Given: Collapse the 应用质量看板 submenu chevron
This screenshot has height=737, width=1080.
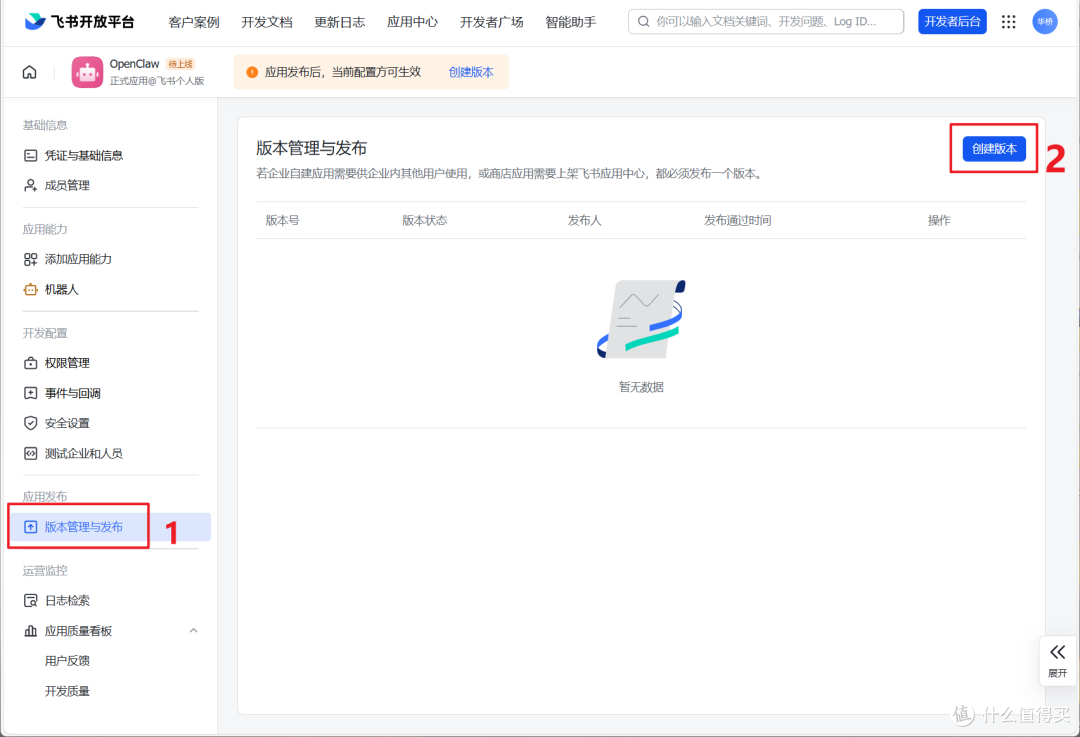Looking at the screenshot, I should (194, 631).
